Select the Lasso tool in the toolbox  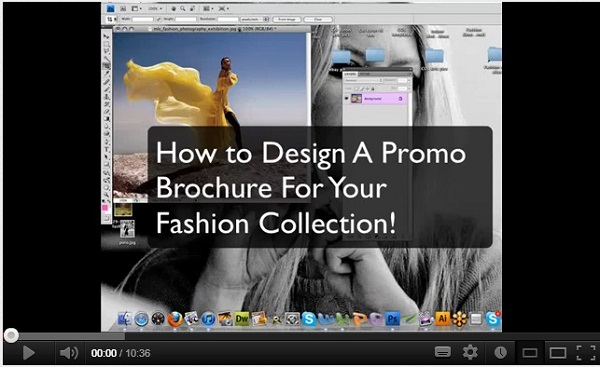coord(106,51)
